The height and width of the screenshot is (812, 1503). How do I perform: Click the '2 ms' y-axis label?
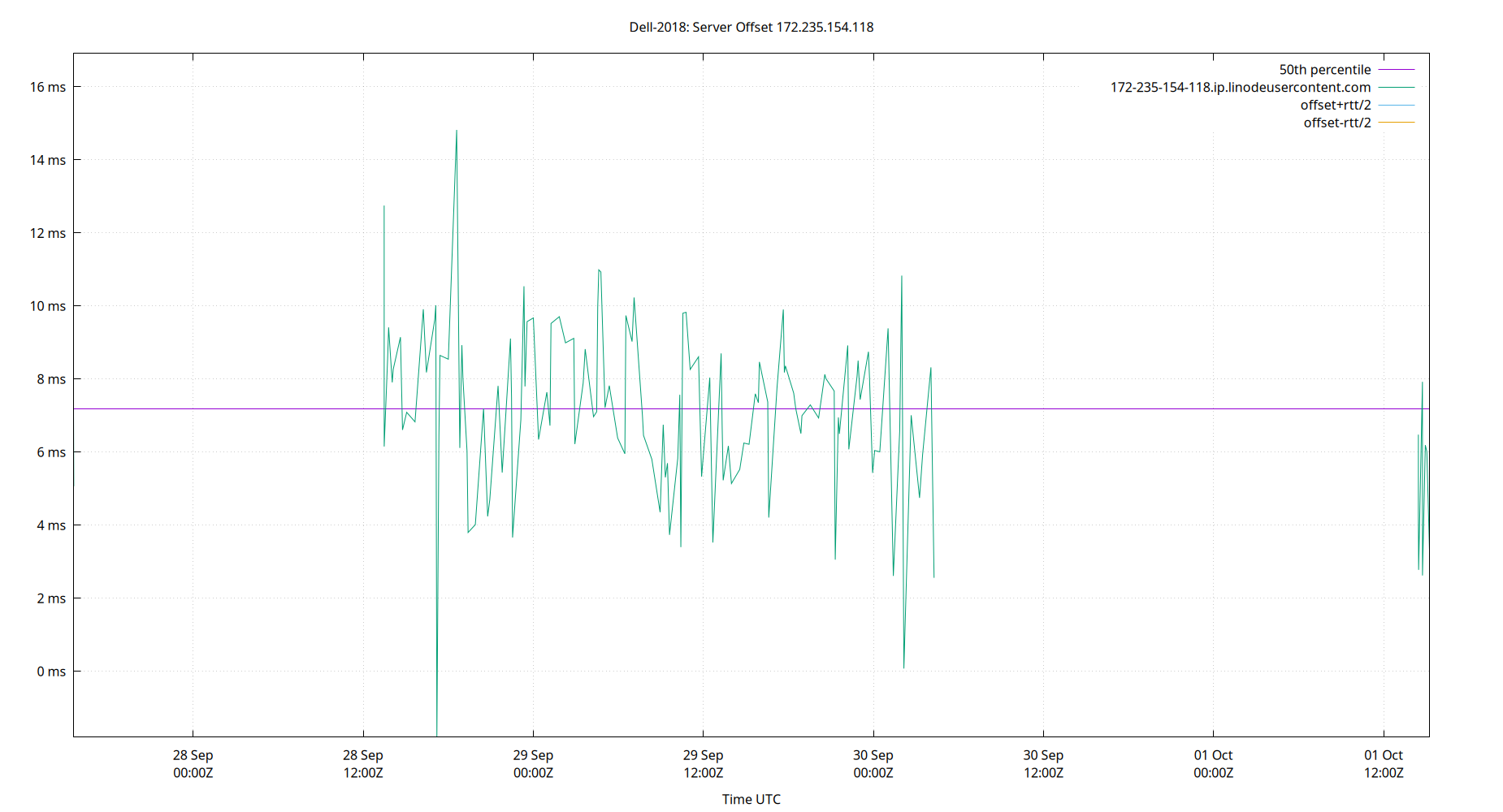pyautogui.click(x=51, y=598)
